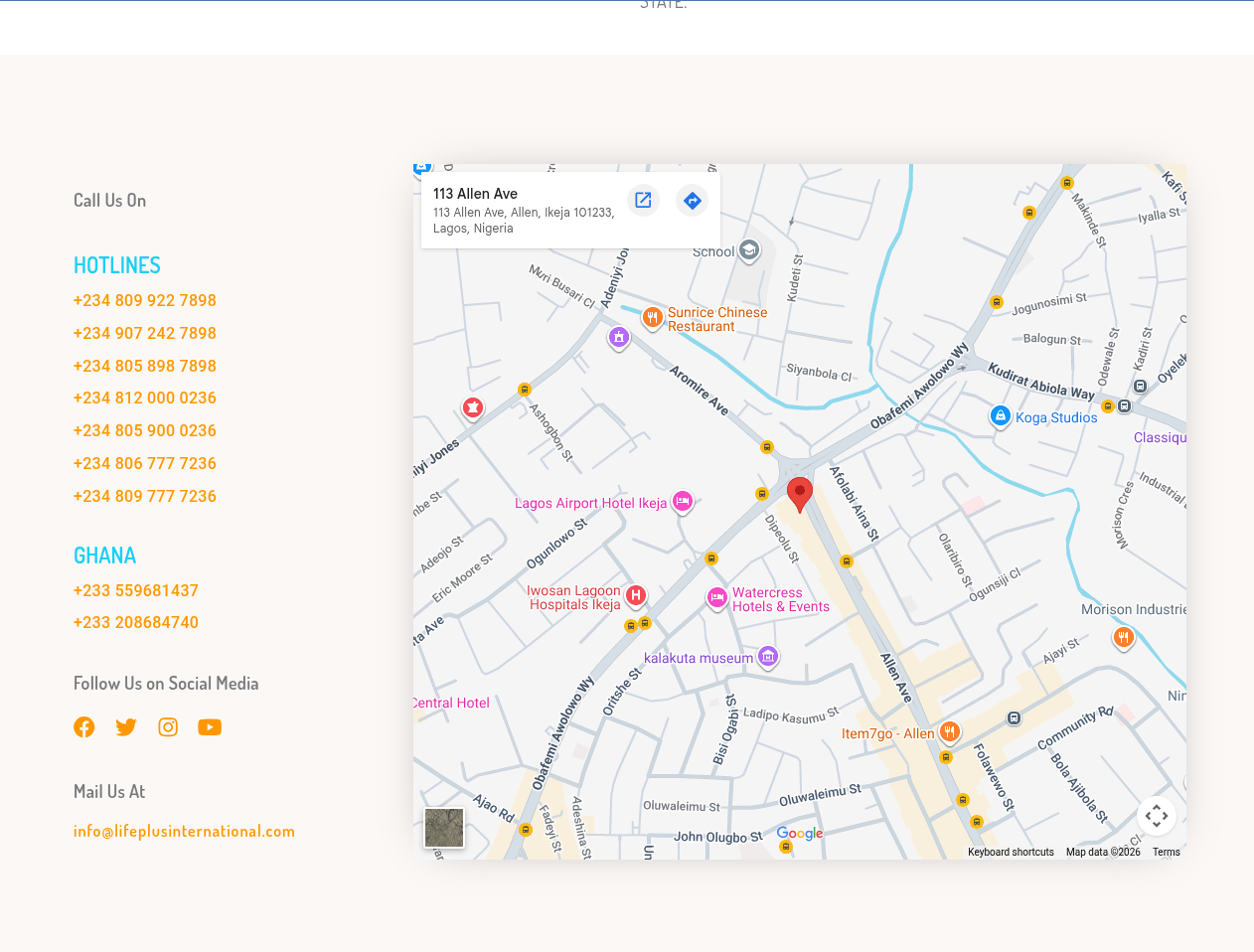Call Ghana number +233 559681437

tap(136, 590)
